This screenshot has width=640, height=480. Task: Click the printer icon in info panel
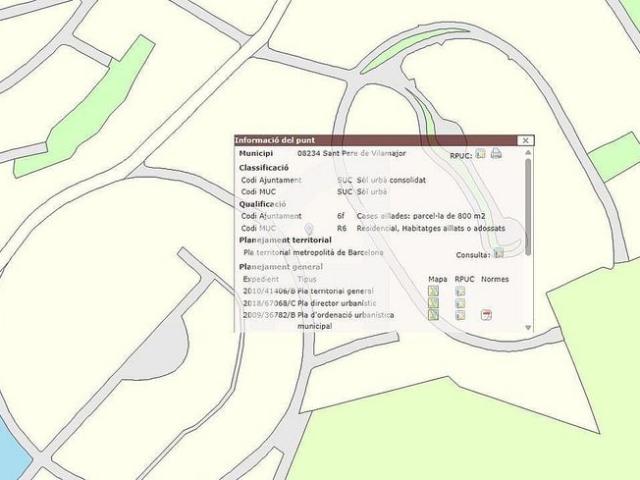[x=496, y=153]
